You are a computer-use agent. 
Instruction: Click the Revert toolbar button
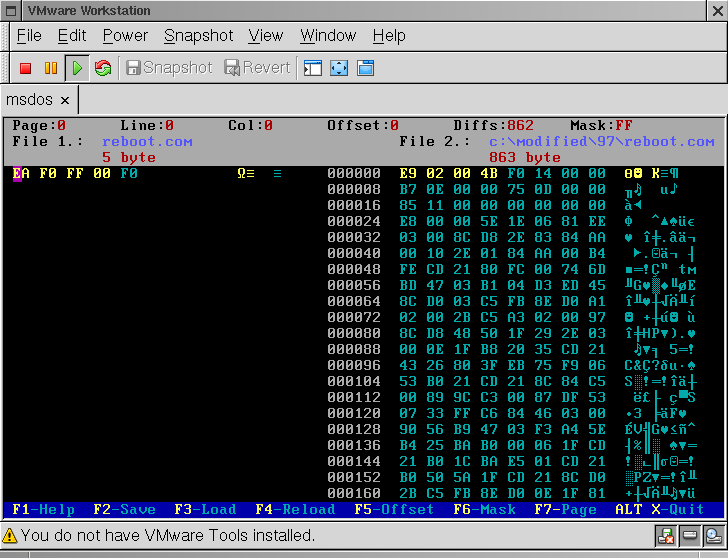pyautogui.click(x=257, y=68)
